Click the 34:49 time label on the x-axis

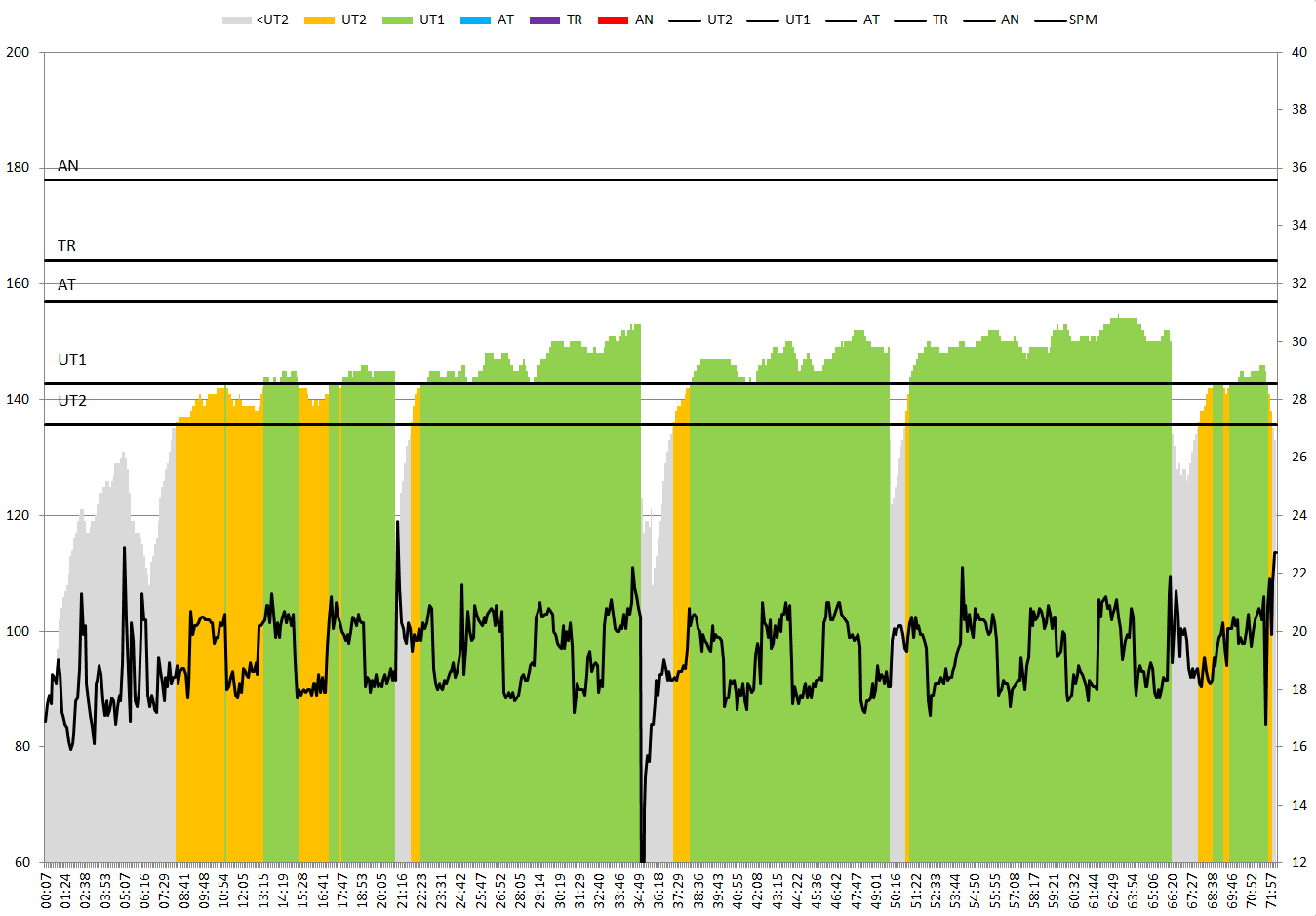[639, 892]
